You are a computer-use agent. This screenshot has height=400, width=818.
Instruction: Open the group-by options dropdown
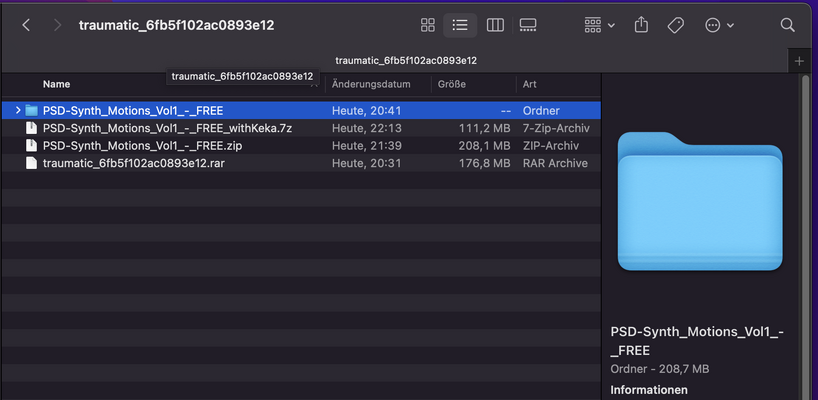(x=599, y=25)
